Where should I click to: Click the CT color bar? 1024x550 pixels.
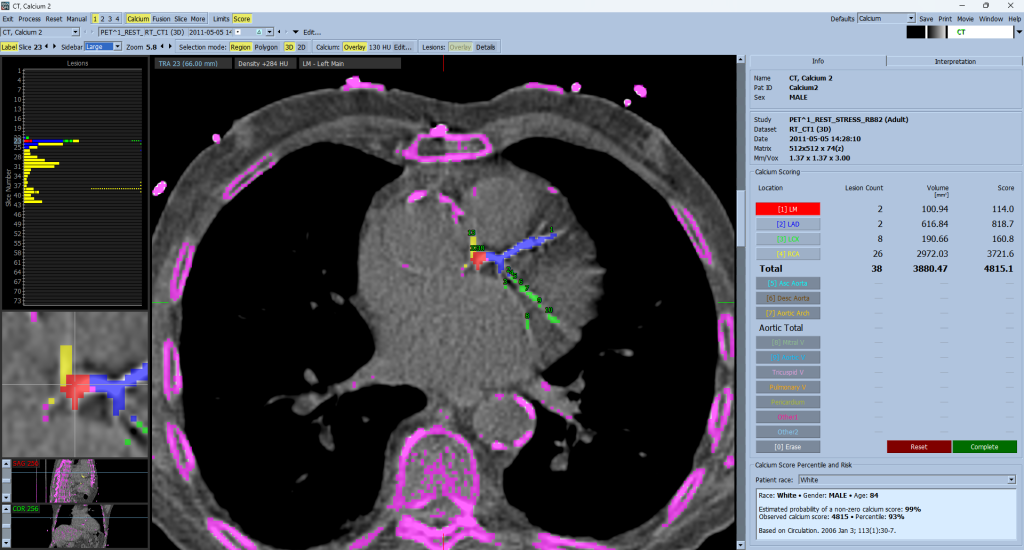980,32
